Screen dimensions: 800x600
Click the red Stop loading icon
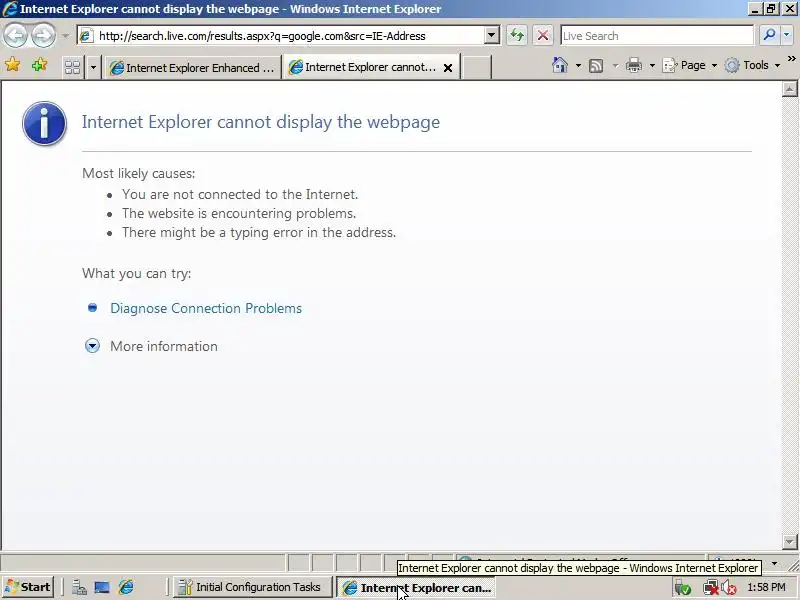[x=543, y=35]
